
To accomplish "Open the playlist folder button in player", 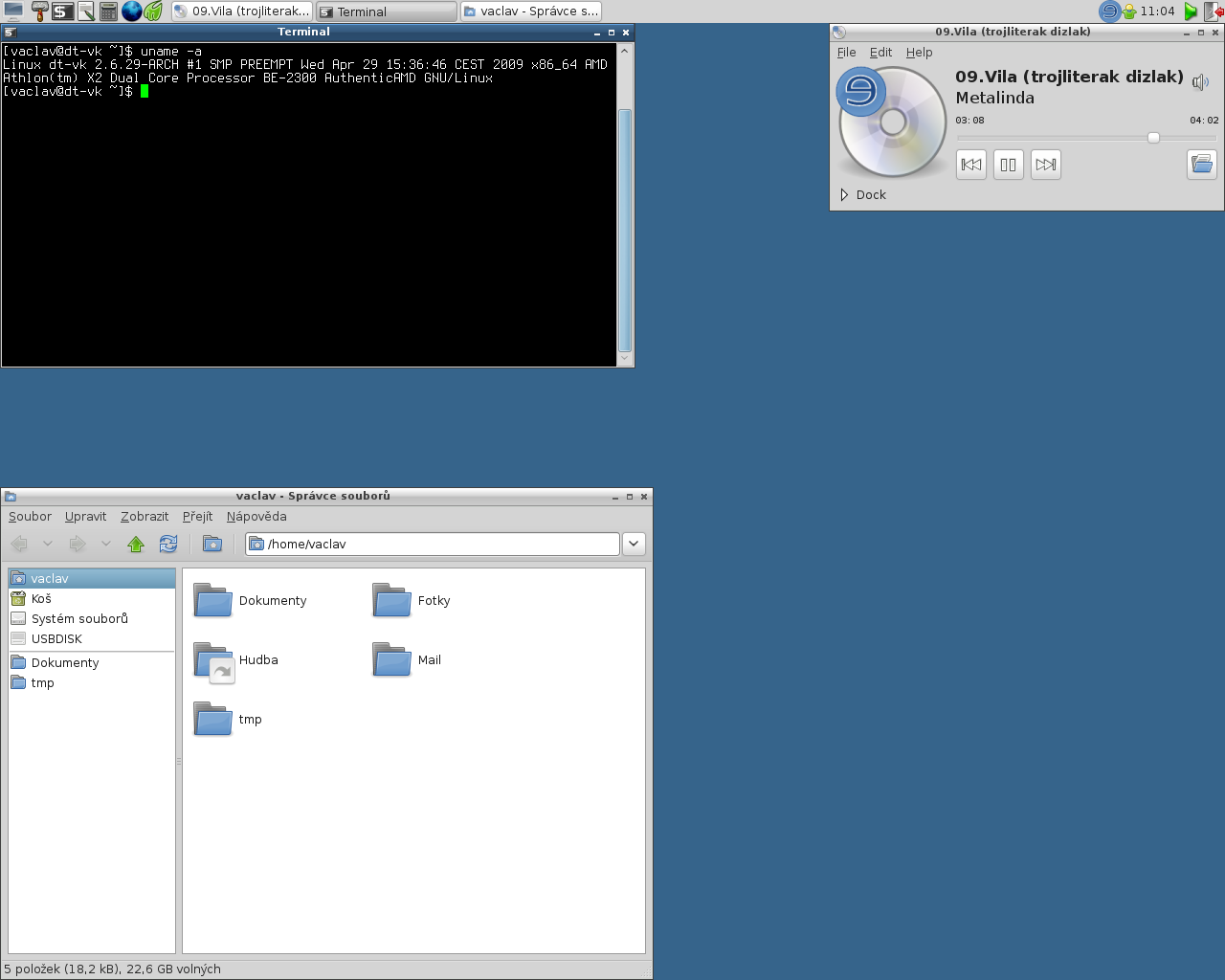I will coord(1201,165).
